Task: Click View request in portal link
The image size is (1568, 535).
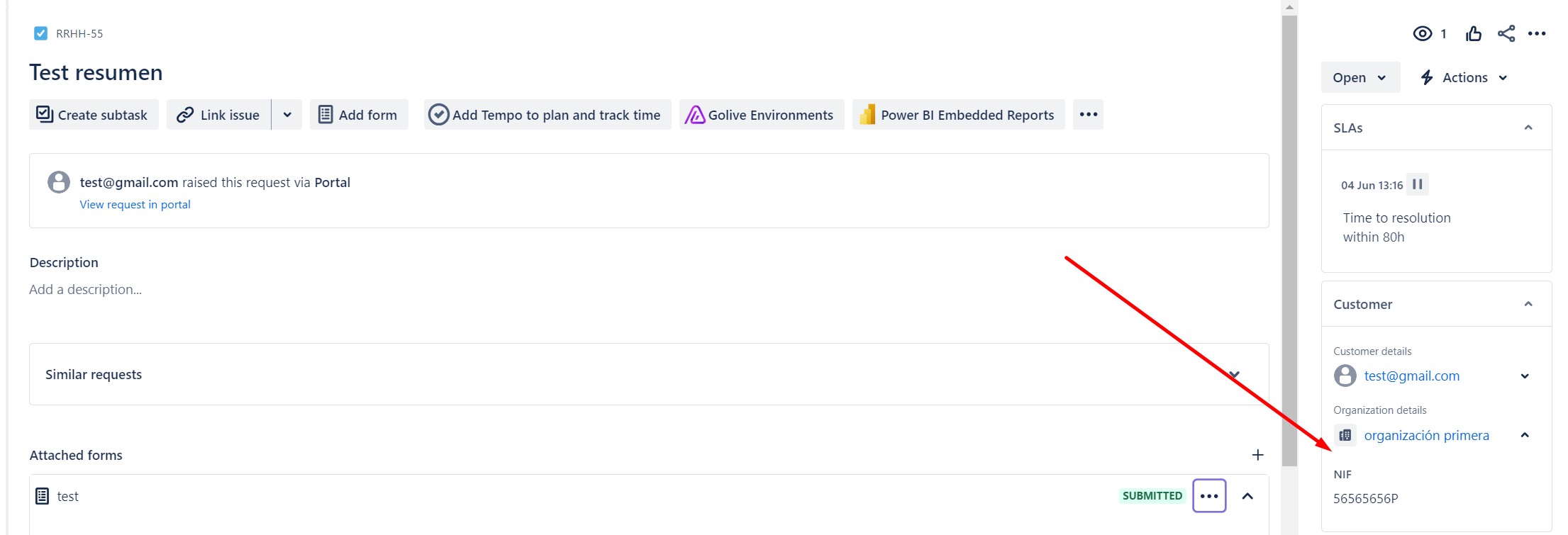Action: click(x=135, y=204)
